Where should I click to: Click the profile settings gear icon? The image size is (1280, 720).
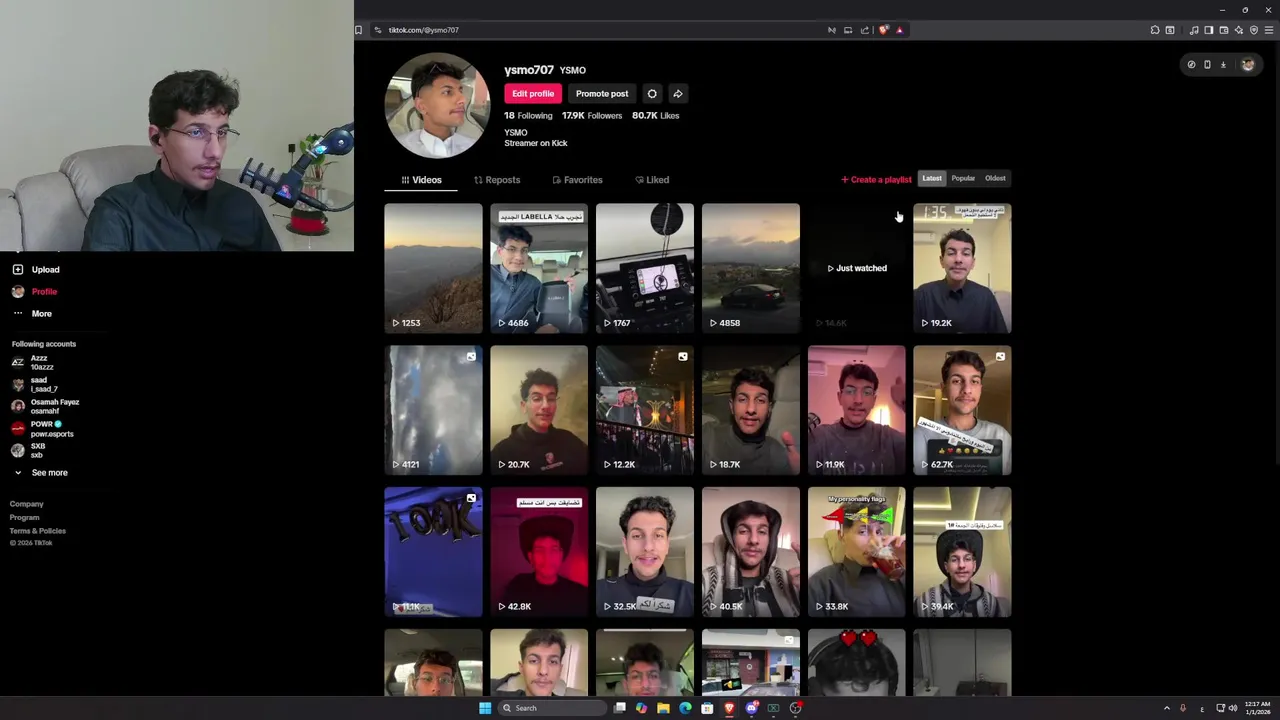pyautogui.click(x=652, y=94)
